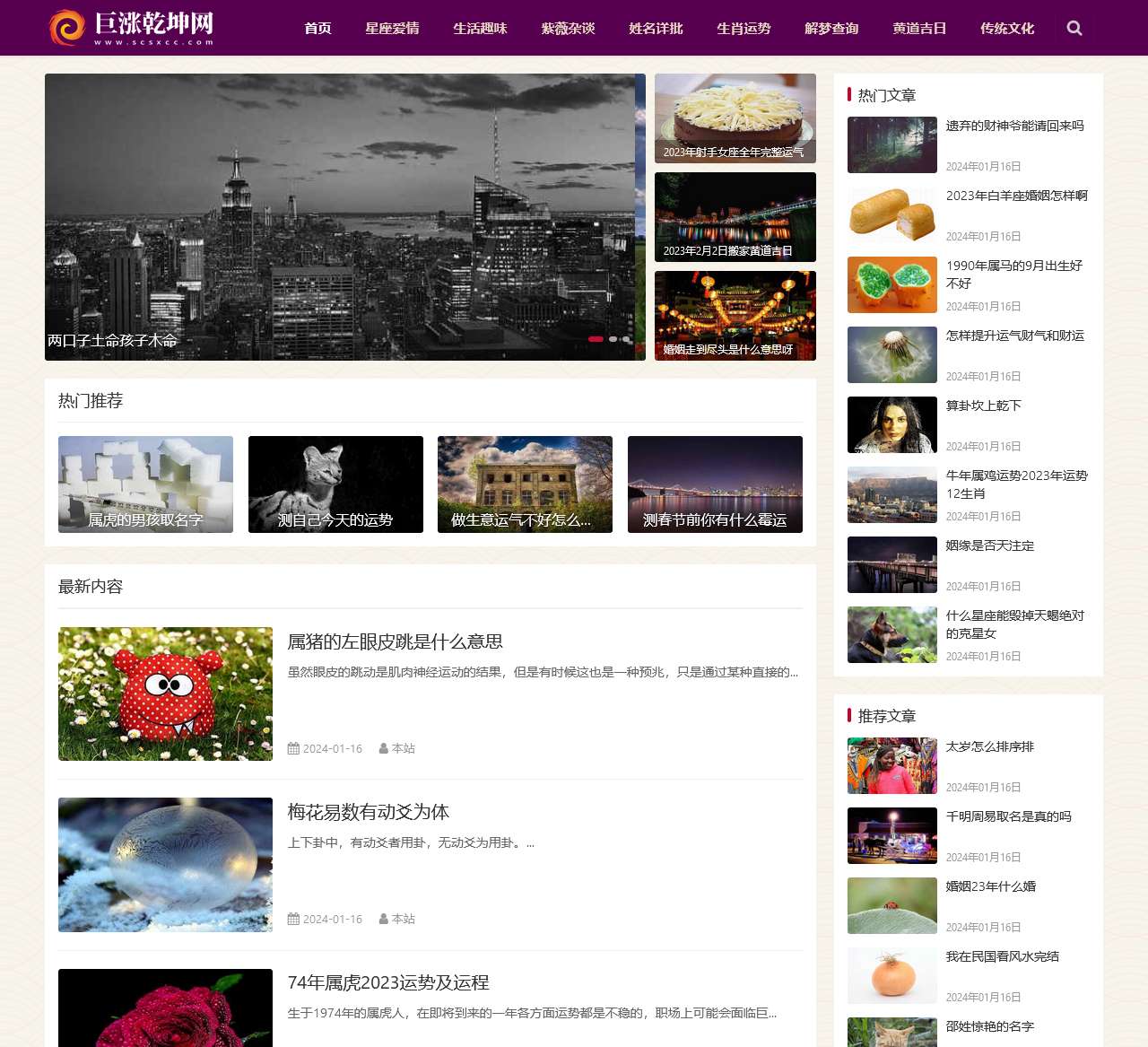Viewport: 1148px width, 1047px height.
Task: Open the article 属猪的左眼皮跳是什么意思
Action: (x=396, y=642)
